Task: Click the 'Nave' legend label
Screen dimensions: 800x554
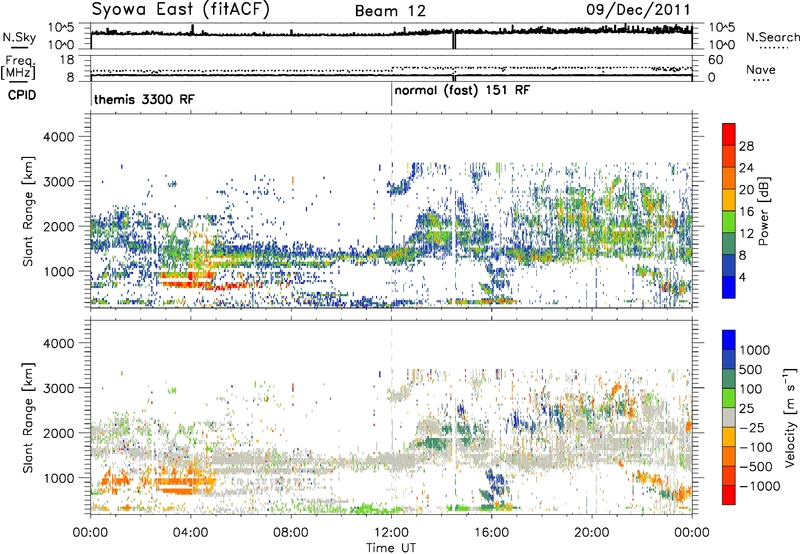Action: point(761,69)
